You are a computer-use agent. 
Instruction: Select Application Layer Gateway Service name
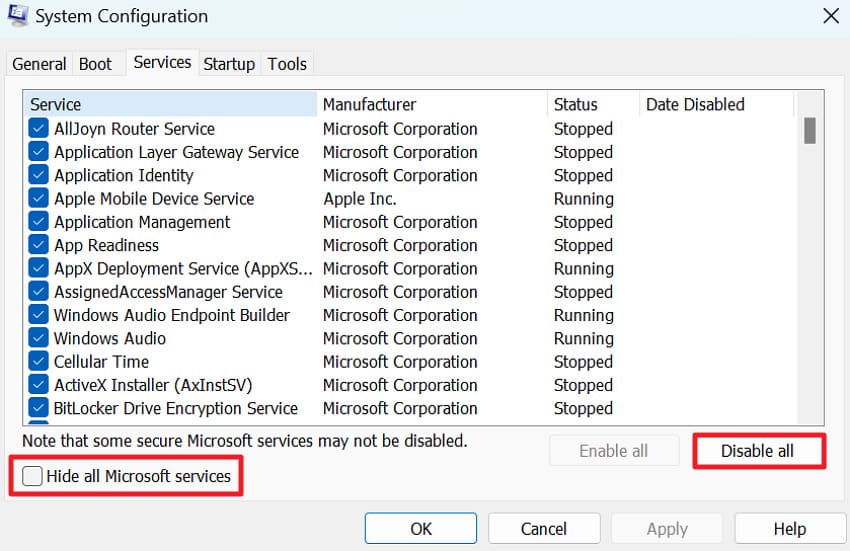pyautogui.click(x=177, y=152)
